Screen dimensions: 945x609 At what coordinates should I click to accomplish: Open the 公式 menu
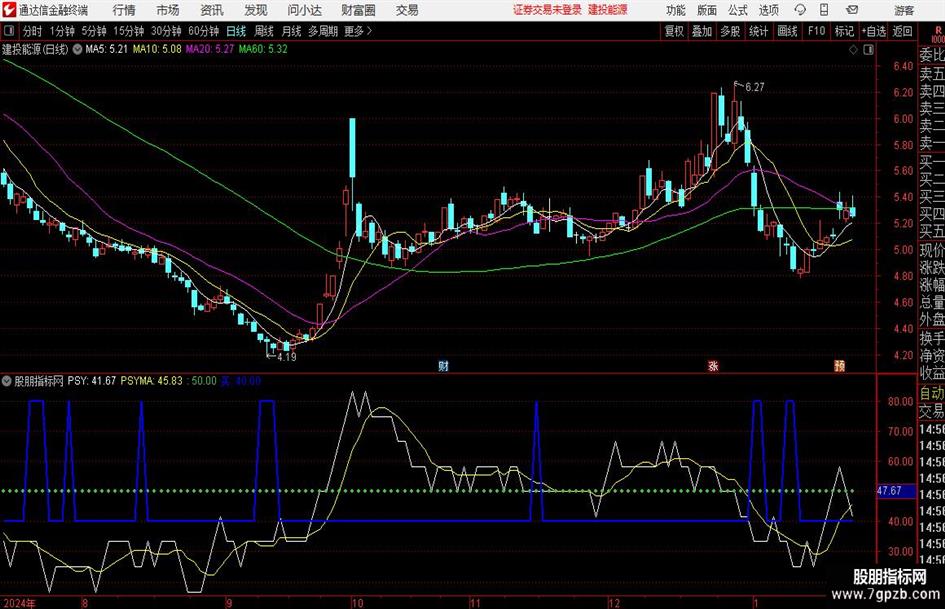point(738,10)
